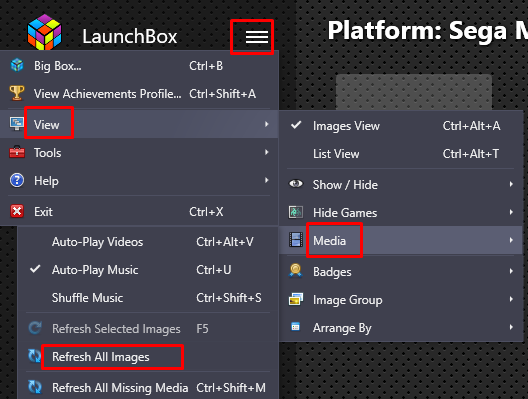Select the Arrange By menu label
The image size is (528, 399).
click(342, 328)
